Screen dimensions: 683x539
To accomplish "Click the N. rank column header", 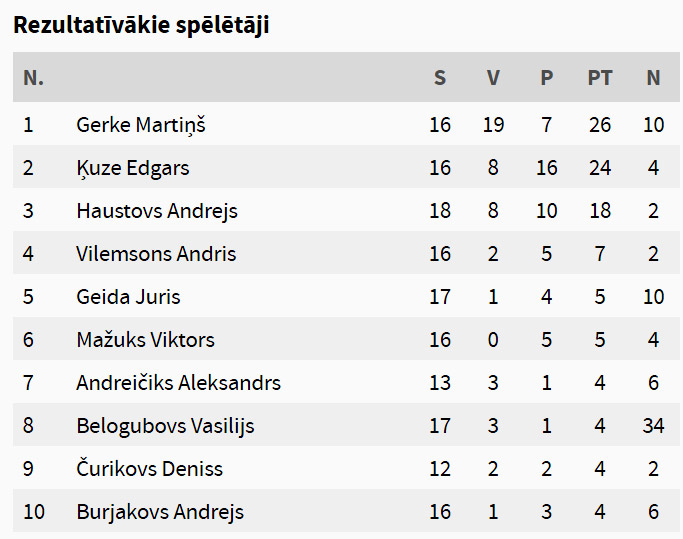I will tap(34, 78).
